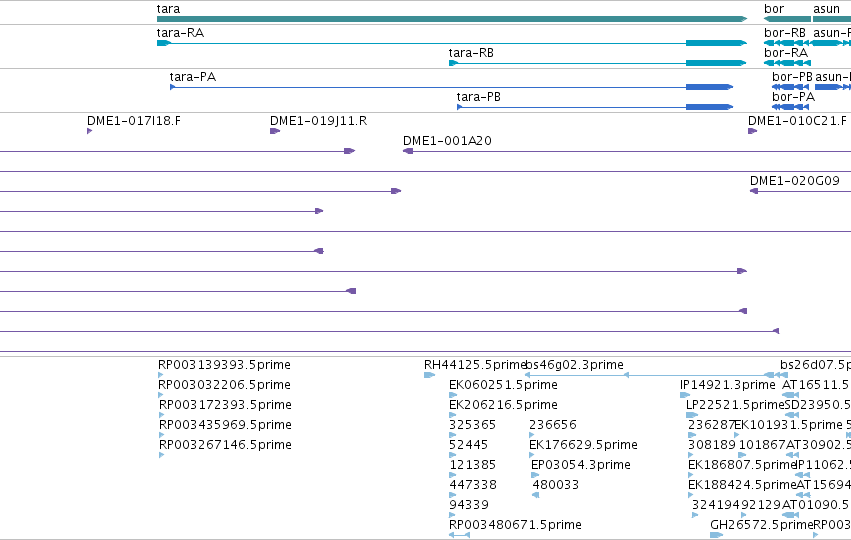Click the DME1-010C21.F label
Screen dimensions: 851x540
click(797, 120)
